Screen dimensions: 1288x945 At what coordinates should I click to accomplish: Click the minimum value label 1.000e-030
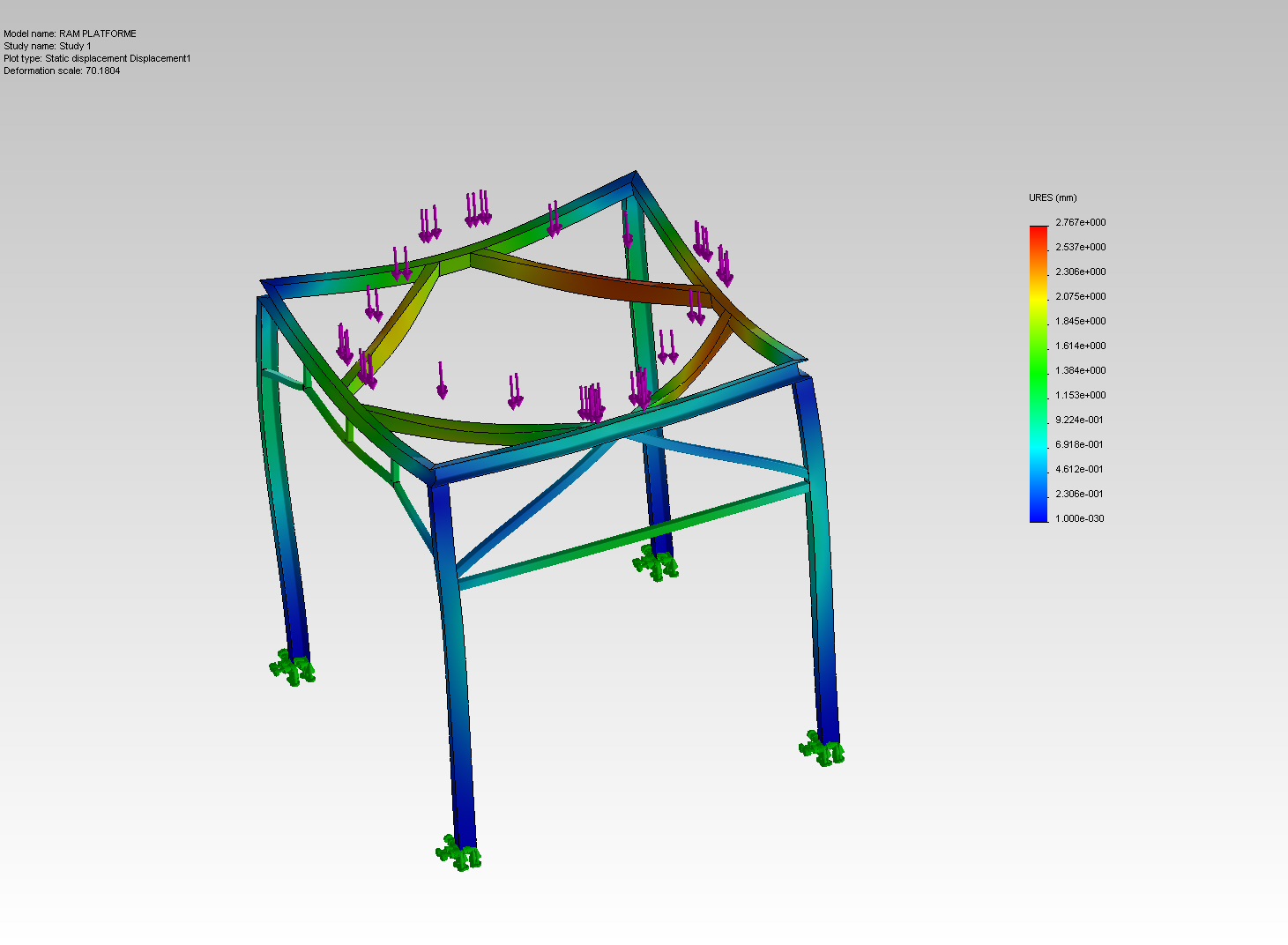[x=1080, y=518]
